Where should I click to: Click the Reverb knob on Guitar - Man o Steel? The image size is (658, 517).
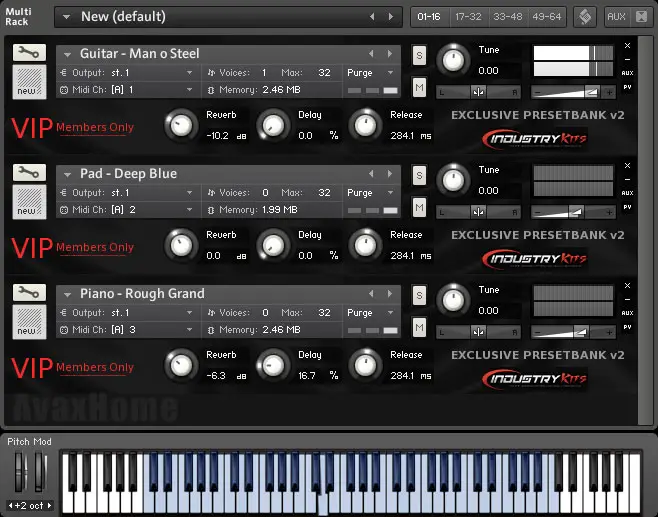181,125
